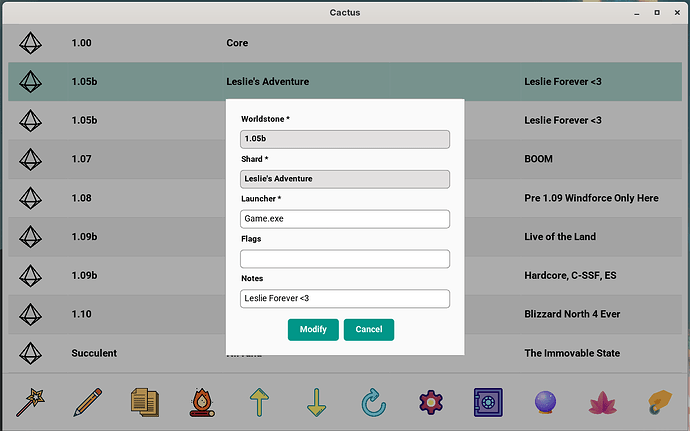Click the empty Flags input field
The height and width of the screenshot is (431, 690).
click(x=345, y=259)
